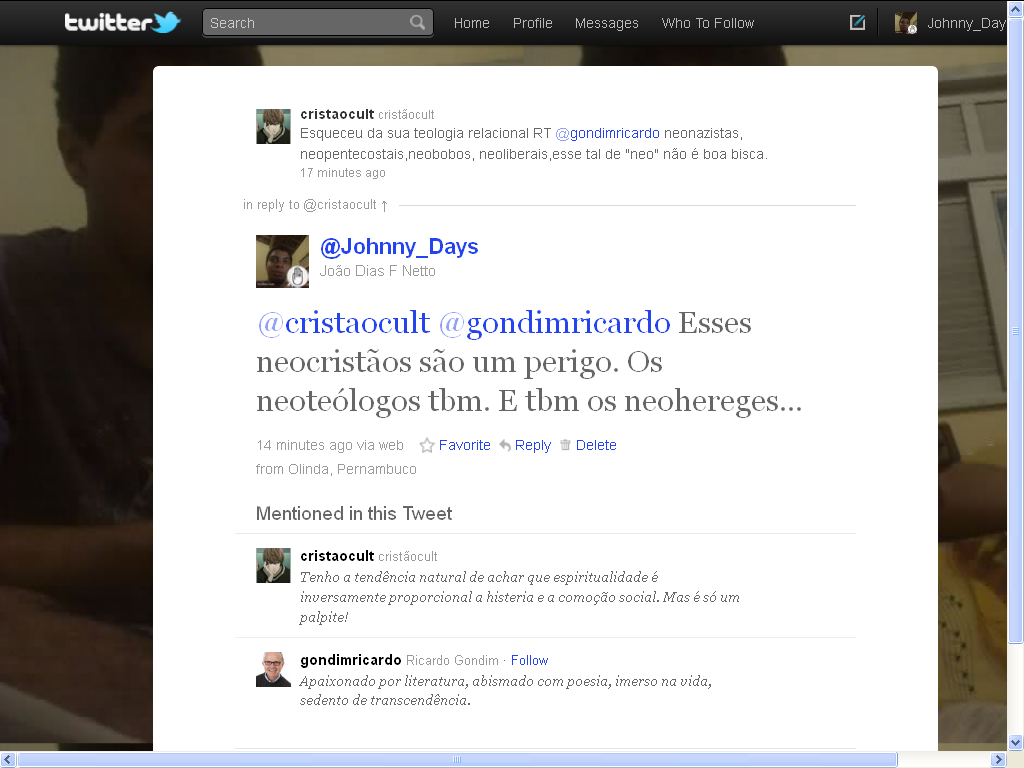Click the vertical scrollbar thumb
This screenshot has width=1024, height=768.
point(1016,331)
